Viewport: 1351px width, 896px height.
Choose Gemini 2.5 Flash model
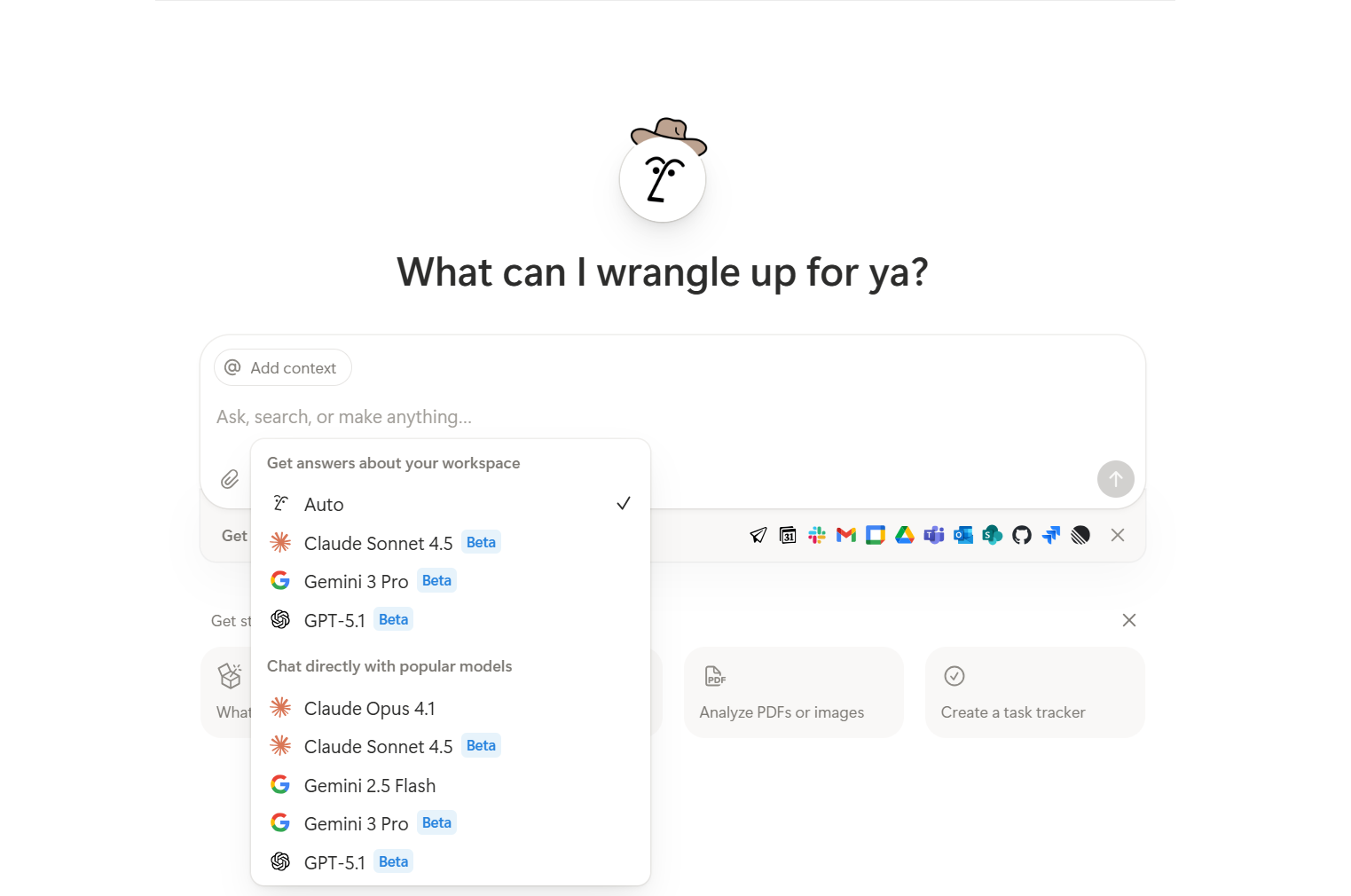click(370, 785)
